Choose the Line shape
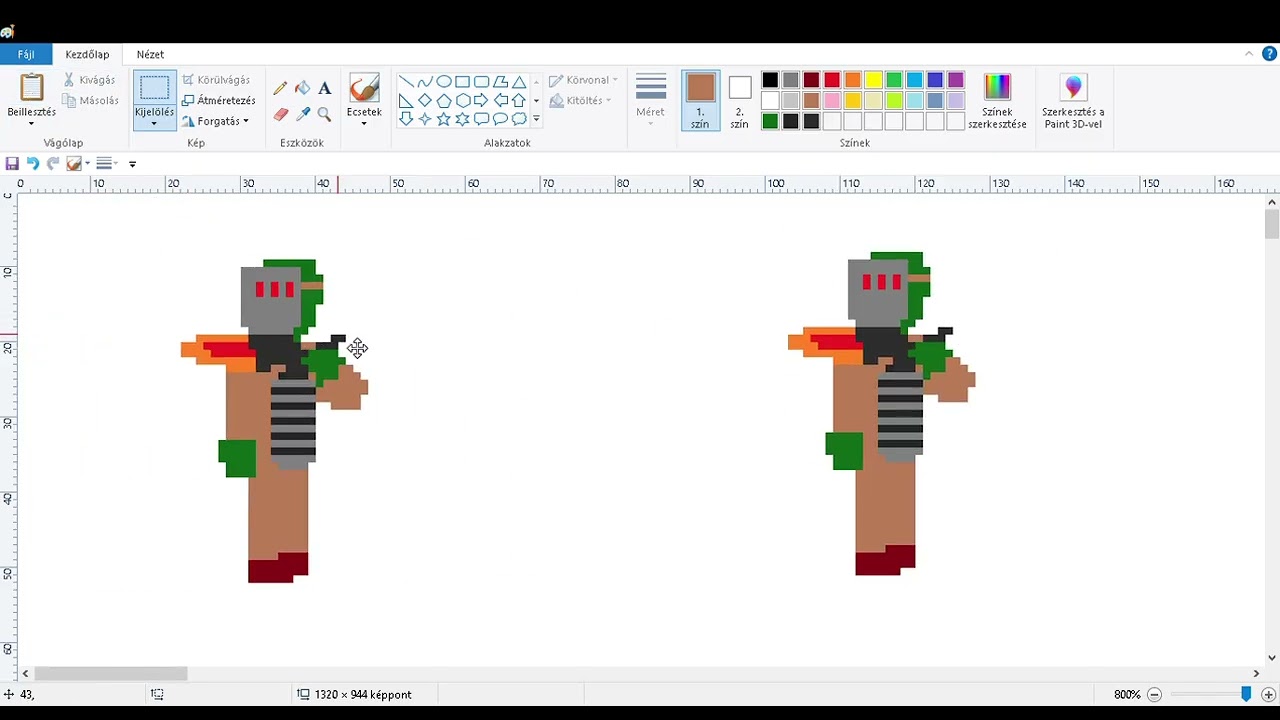The width and height of the screenshot is (1280, 720). (406, 82)
